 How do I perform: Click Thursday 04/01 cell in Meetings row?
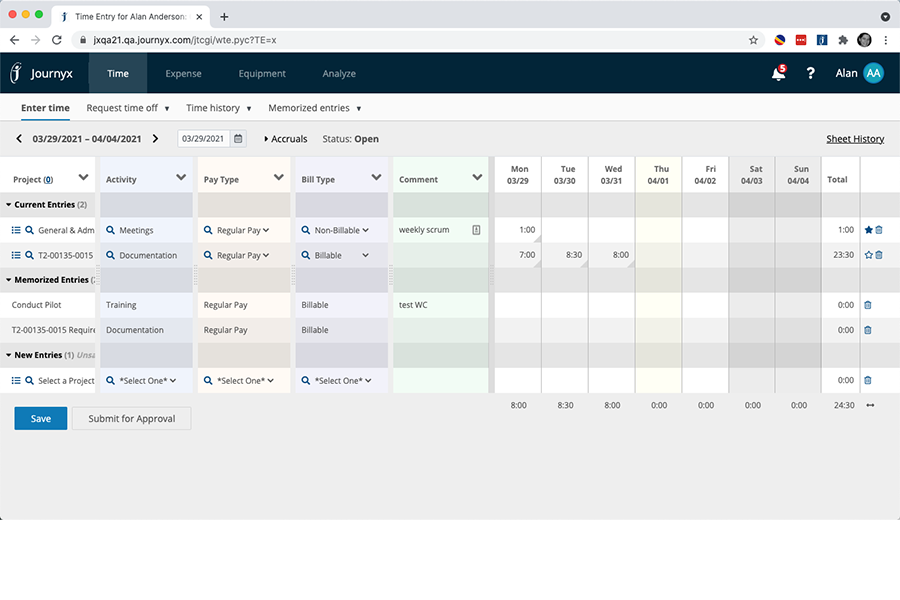click(x=659, y=230)
